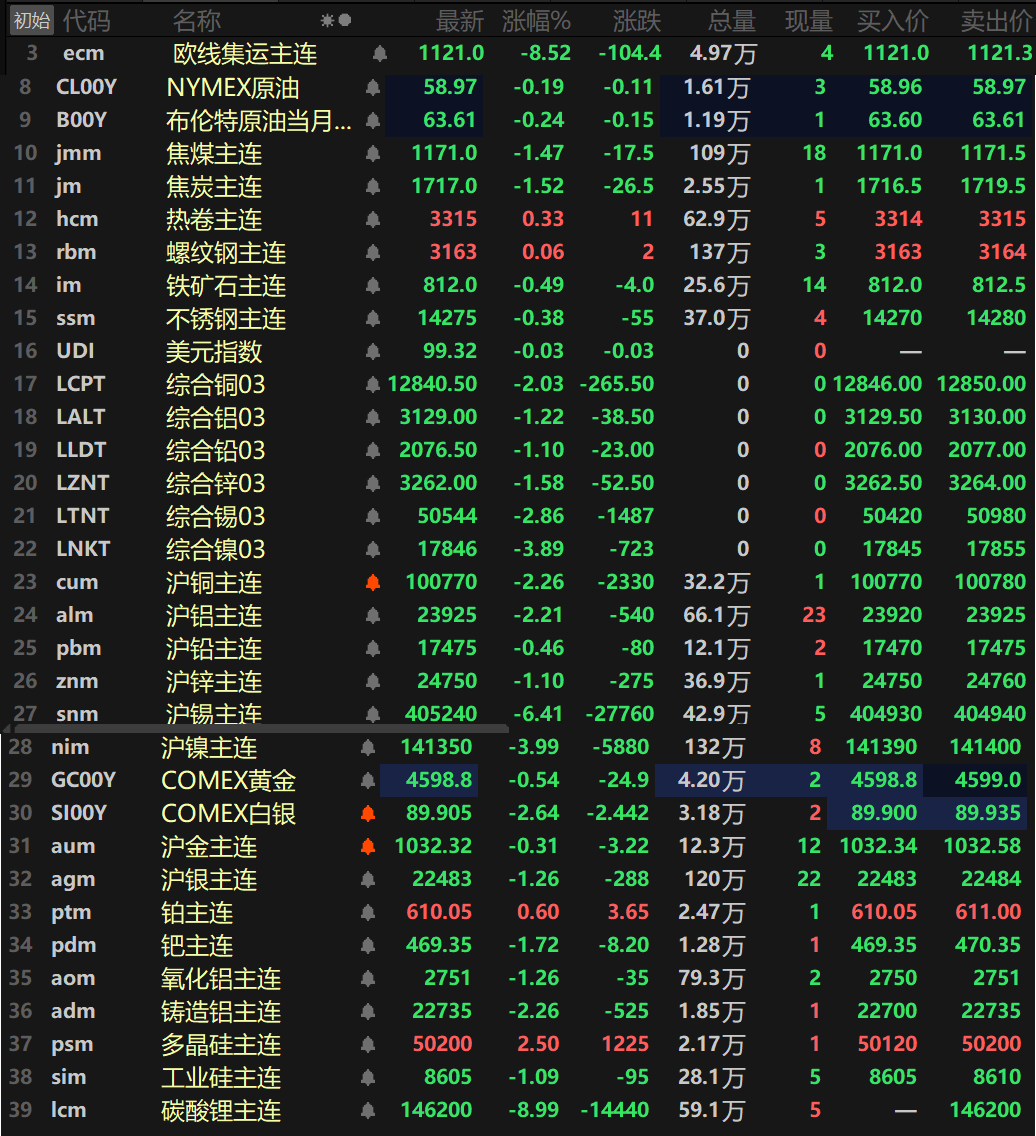The image size is (1036, 1136).
Task: Toggle the orange alert bell for 沪铜主连
Action: point(373,583)
